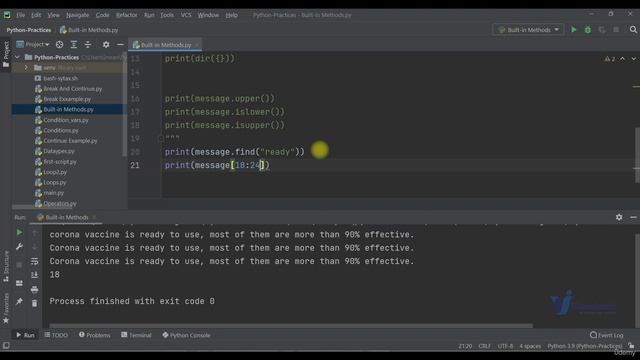Open Search Everywhere magnifier icon
Screen dimensions: 640x360
coord(633,30)
